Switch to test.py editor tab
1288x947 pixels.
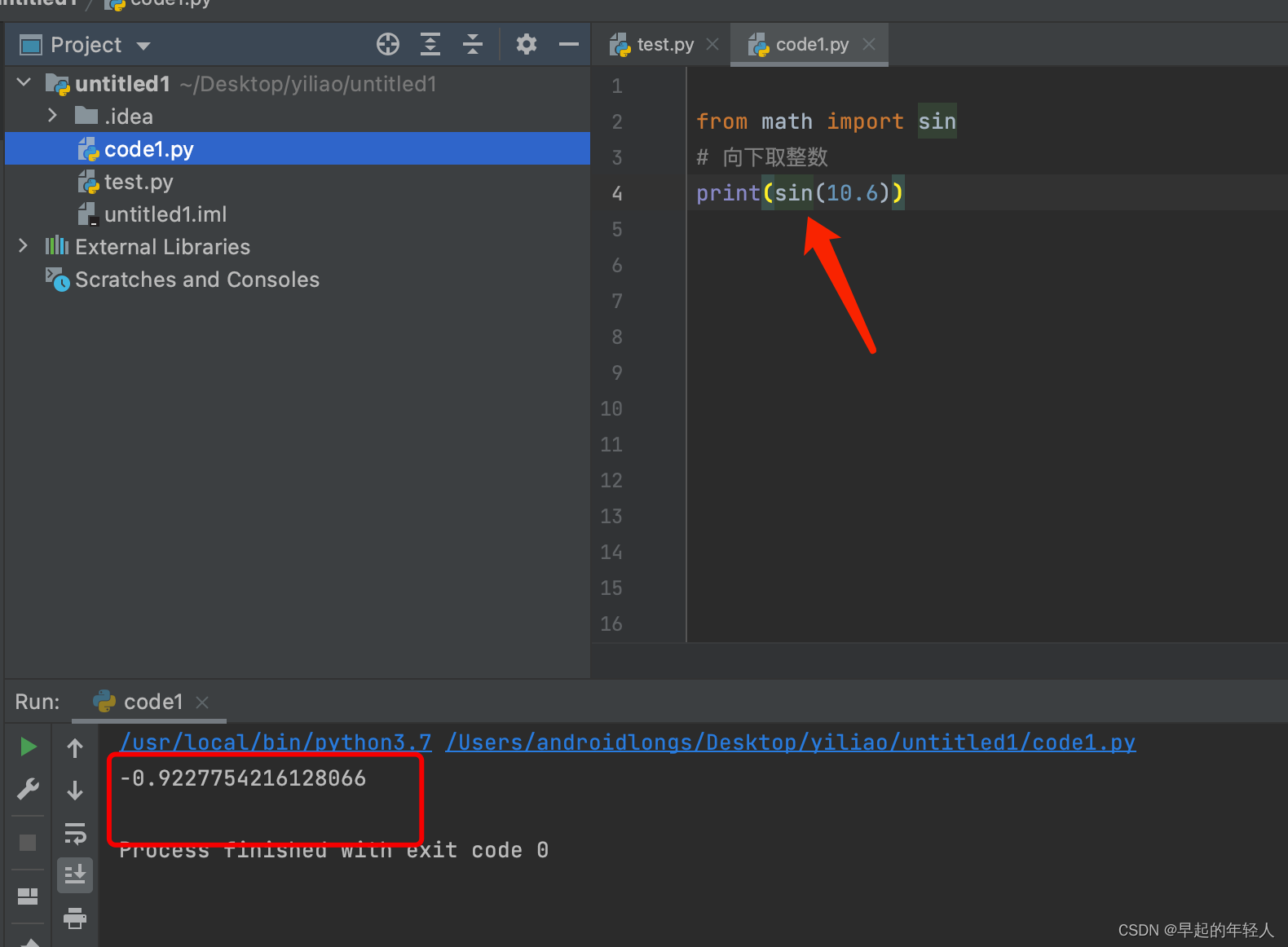[665, 44]
